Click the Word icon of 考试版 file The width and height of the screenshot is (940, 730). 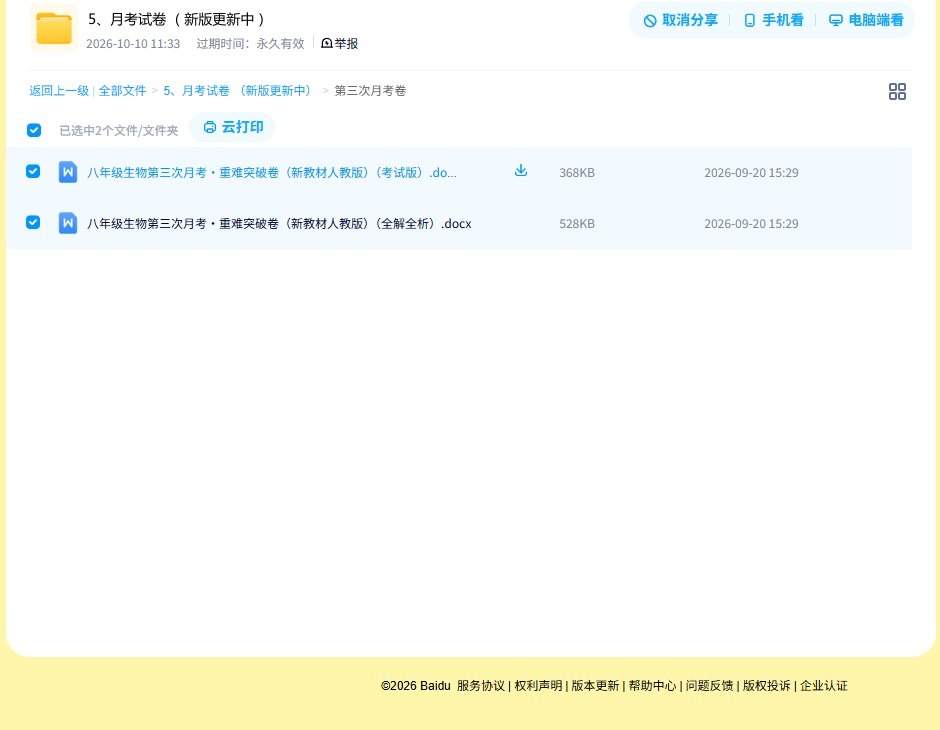pyautogui.click(x=68, y=172)
